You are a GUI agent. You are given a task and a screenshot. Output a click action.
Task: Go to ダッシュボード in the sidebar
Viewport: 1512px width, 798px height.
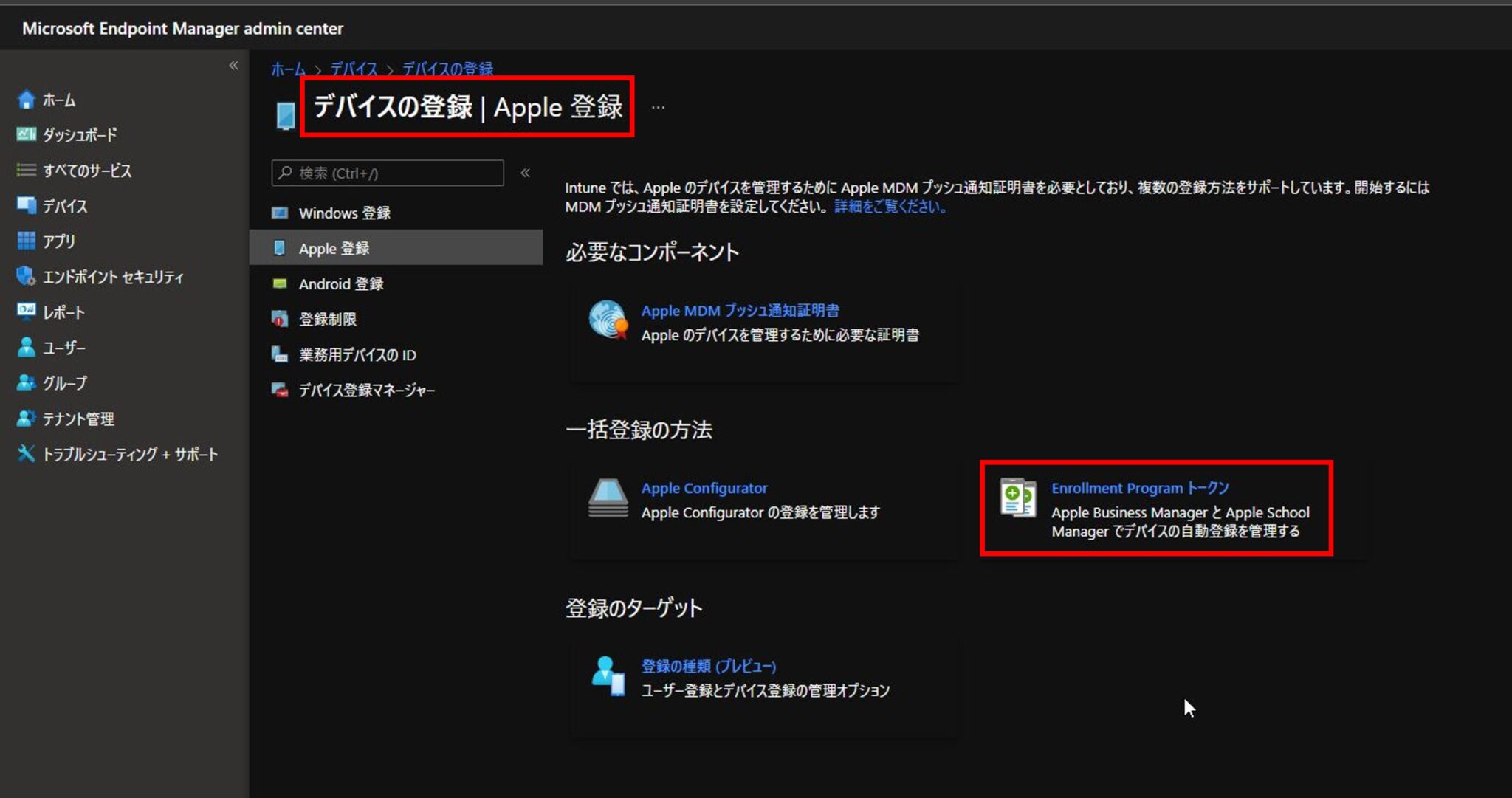(x=80, y=135)
